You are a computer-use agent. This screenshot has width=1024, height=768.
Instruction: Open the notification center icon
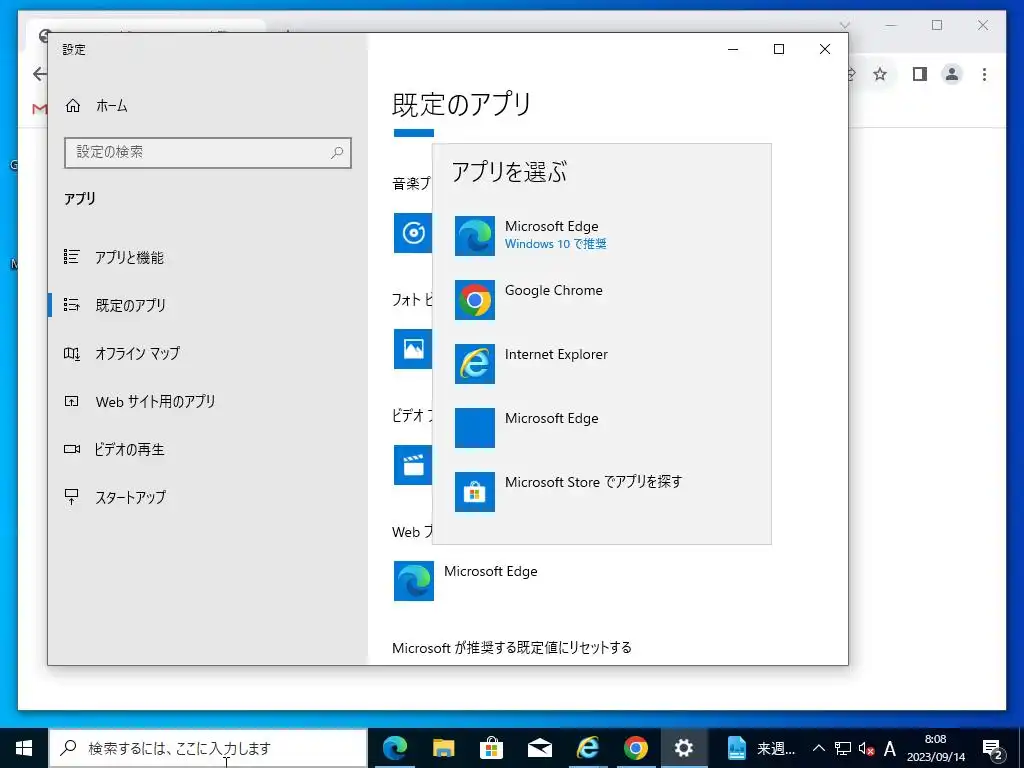click(x=992, y=748)
